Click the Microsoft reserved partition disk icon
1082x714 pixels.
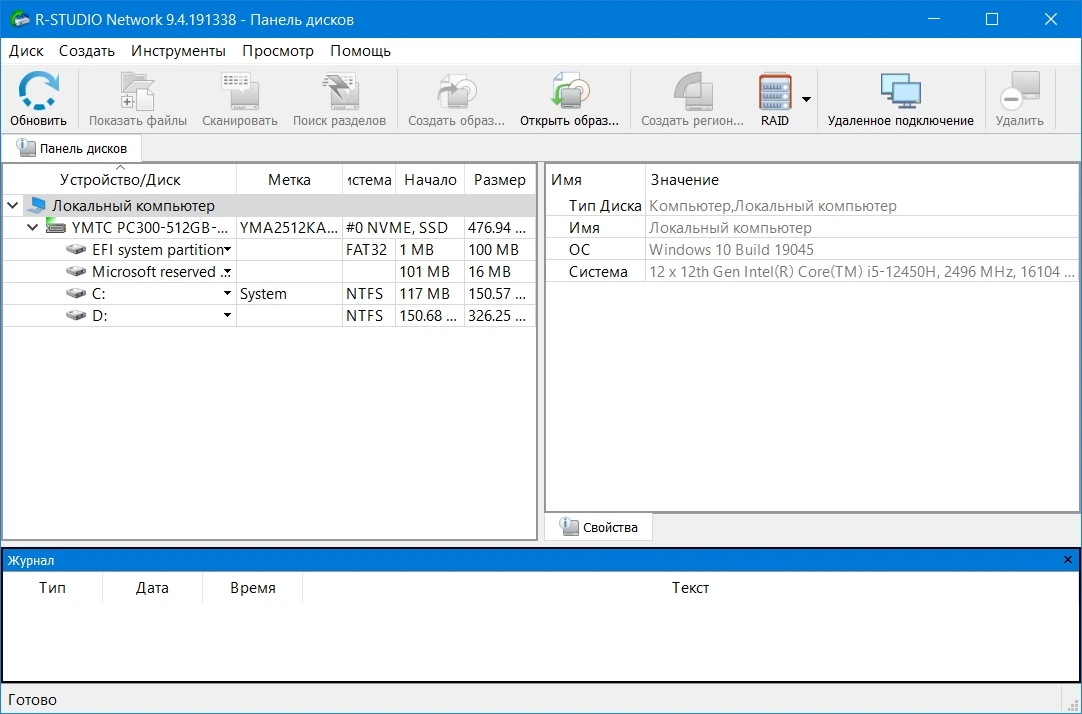coord(76,272)
